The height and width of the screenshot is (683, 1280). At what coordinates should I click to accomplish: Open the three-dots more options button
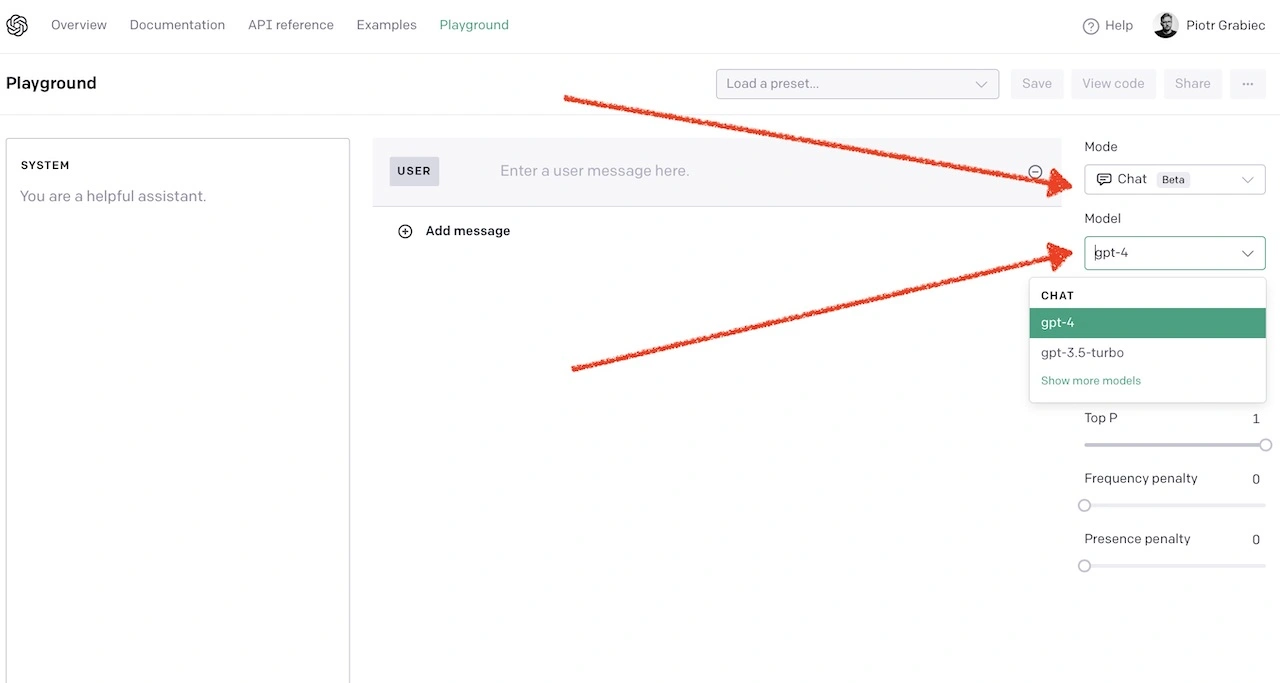point(1248,84)
